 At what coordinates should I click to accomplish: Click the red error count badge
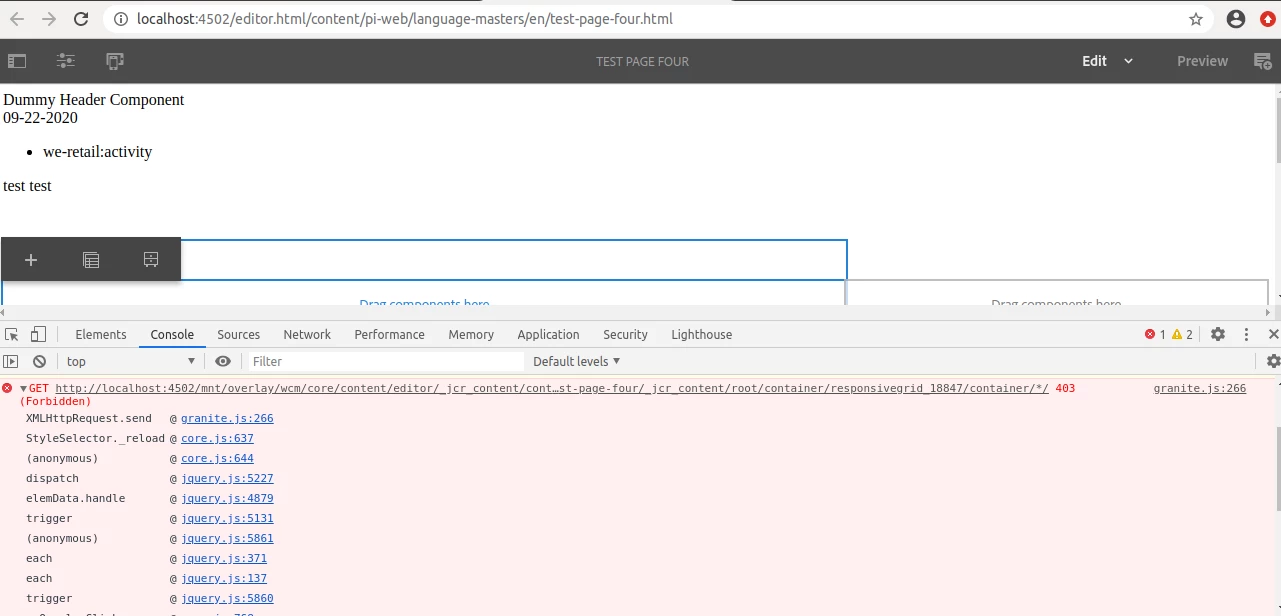click(1155, 334)
